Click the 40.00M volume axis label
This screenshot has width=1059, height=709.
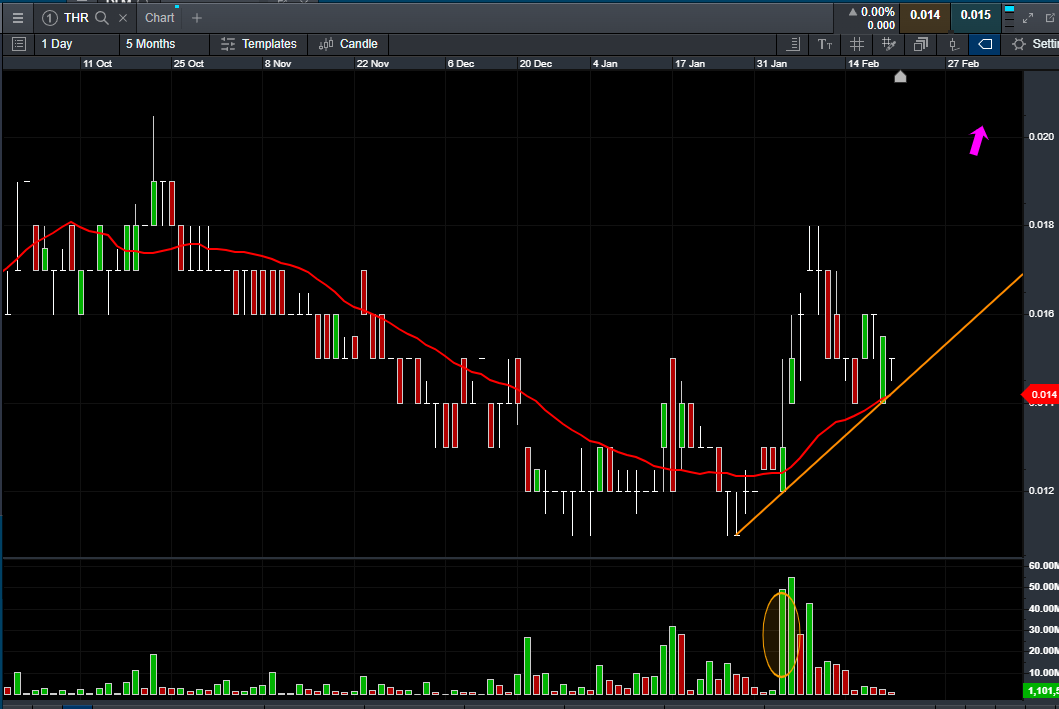pos(1043,608)
